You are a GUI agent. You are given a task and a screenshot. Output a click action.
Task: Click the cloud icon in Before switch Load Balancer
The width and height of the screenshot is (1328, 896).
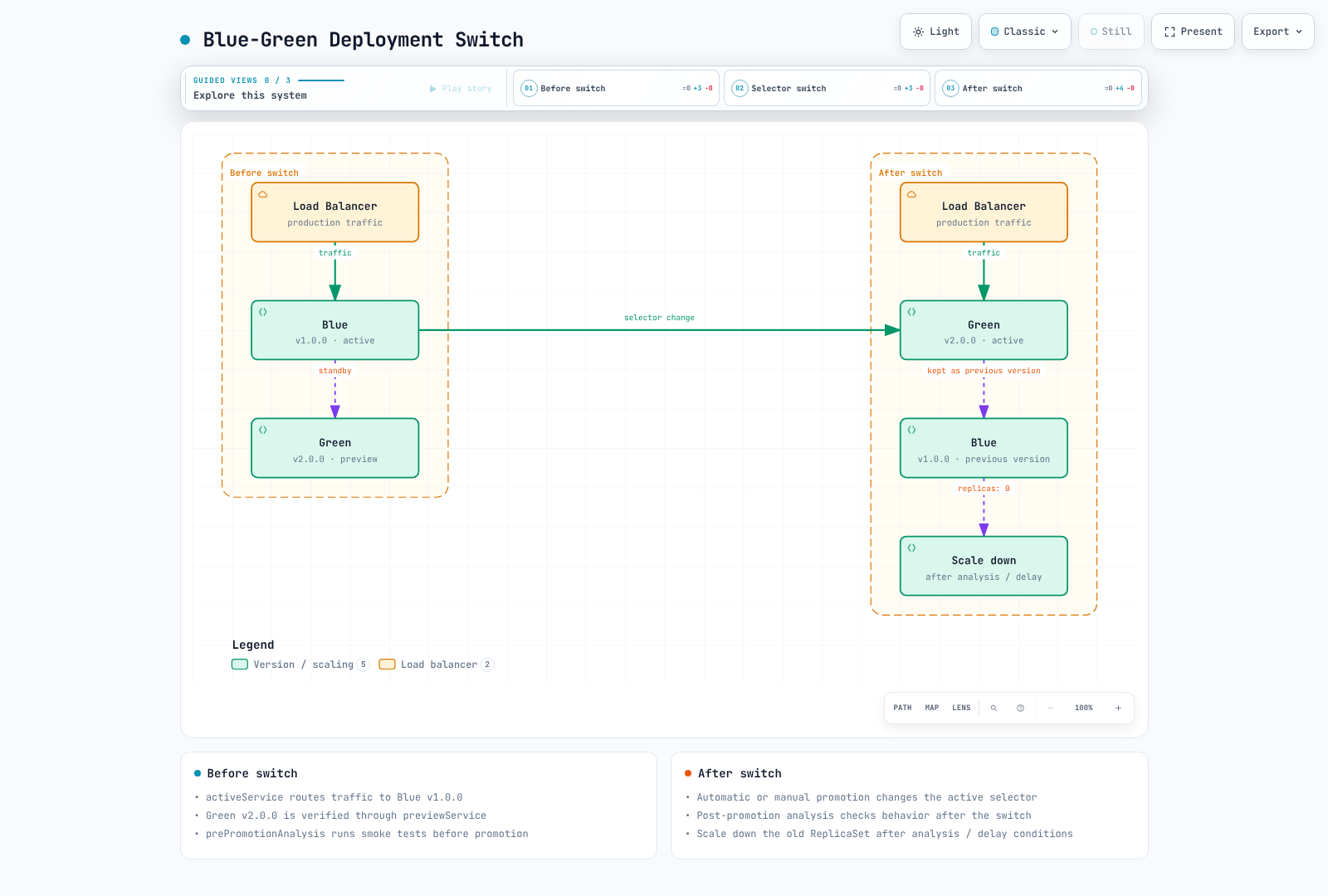coord(263,194)
